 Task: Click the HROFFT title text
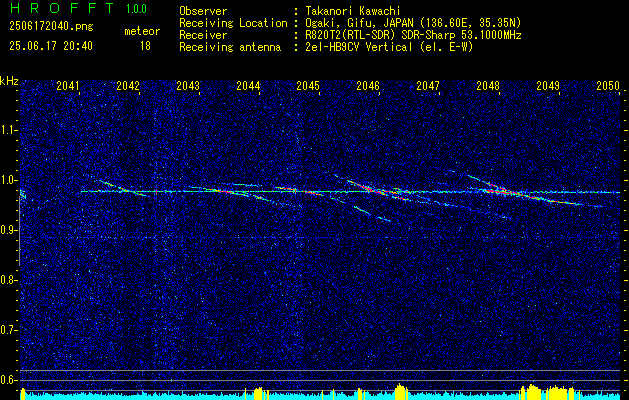[61, 8]
